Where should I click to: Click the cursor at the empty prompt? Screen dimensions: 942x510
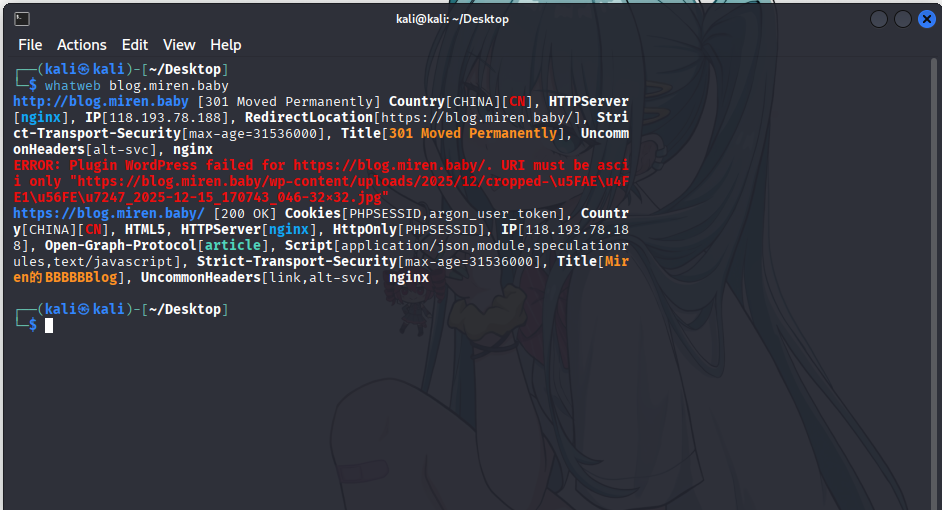tap(49, 326)
